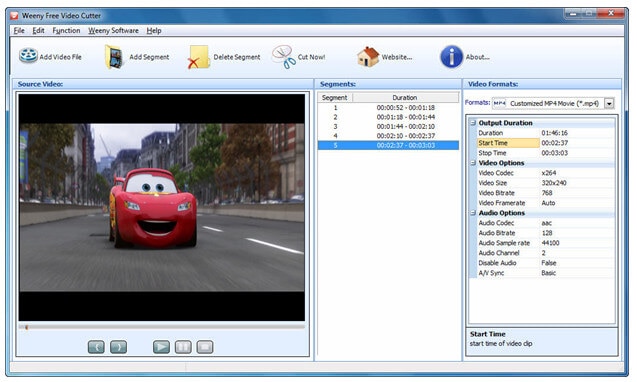Screen dimensions: 637x382
Task: Select segment 4 row 00:02:10 - 00:02:37
Action: click(x=388, y=136)
